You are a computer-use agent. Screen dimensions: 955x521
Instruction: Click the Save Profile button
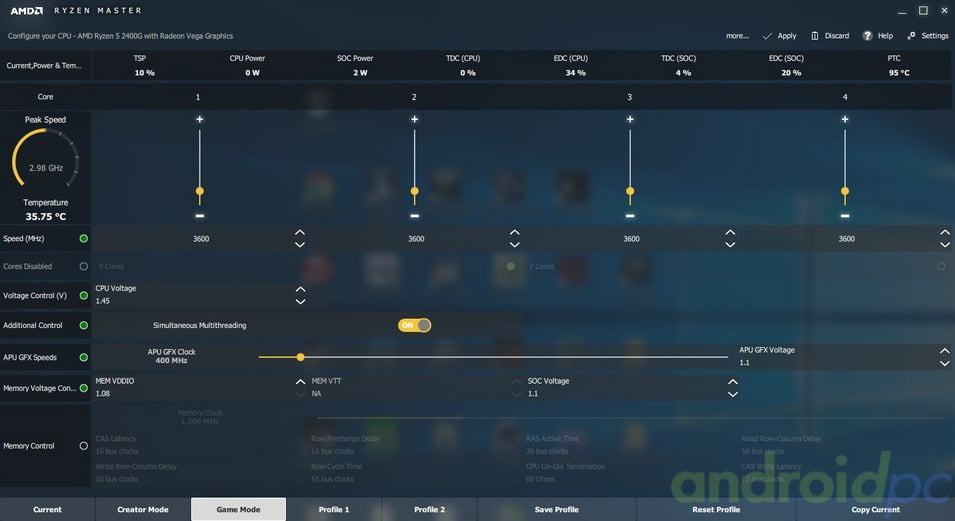click(557, 509)
